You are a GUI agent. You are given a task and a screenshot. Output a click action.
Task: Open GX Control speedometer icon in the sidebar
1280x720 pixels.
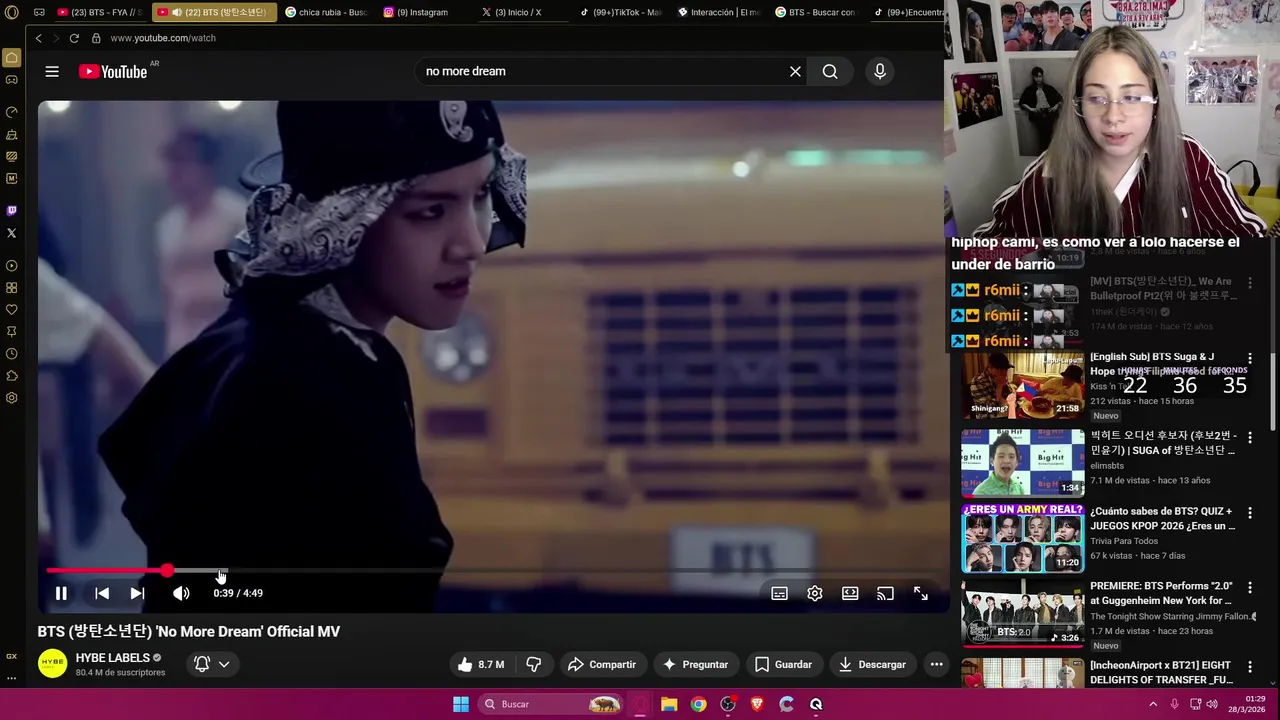tap(12, 112)
